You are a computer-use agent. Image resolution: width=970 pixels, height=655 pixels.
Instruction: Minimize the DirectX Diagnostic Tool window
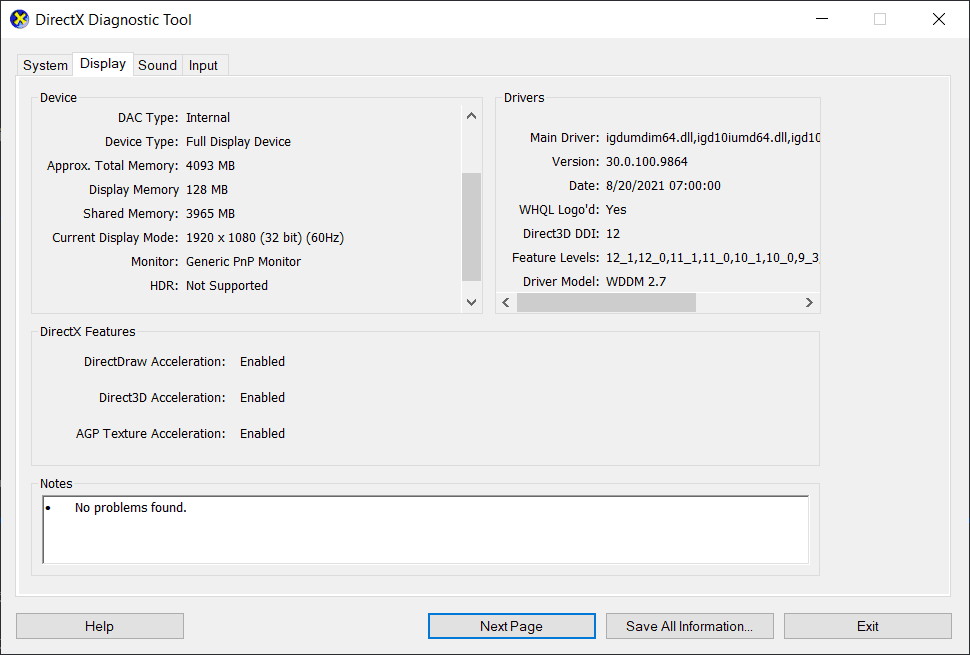click(x=822, y=19)
